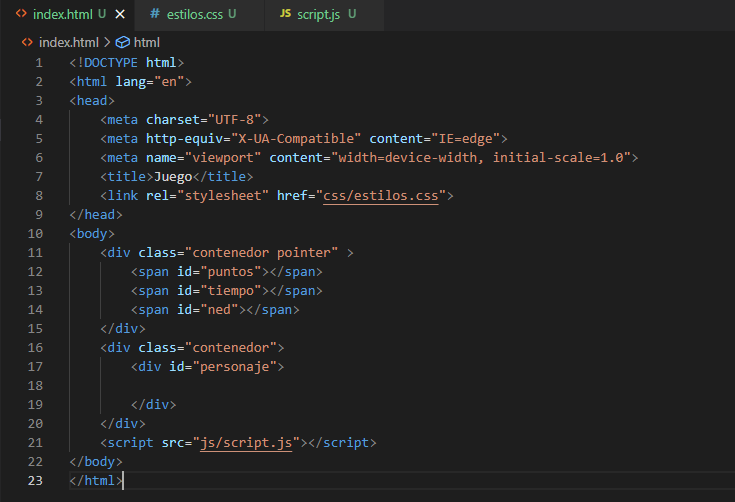The width and height of the screenshot is (735, 502).
Task: Follow the css/estilos.css link
Action: [381, 195]
